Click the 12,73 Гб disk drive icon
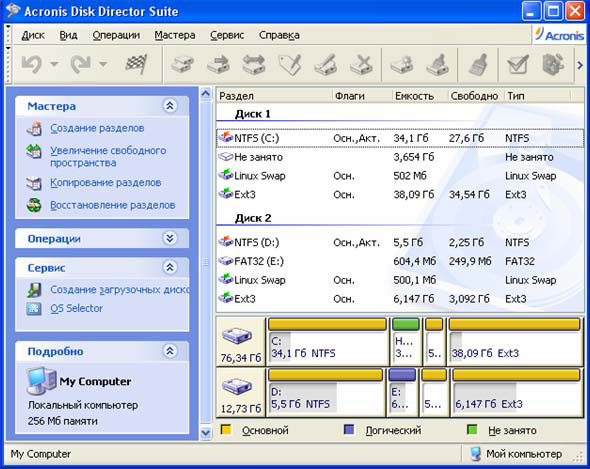590x469 pixels. coord(237,387)
